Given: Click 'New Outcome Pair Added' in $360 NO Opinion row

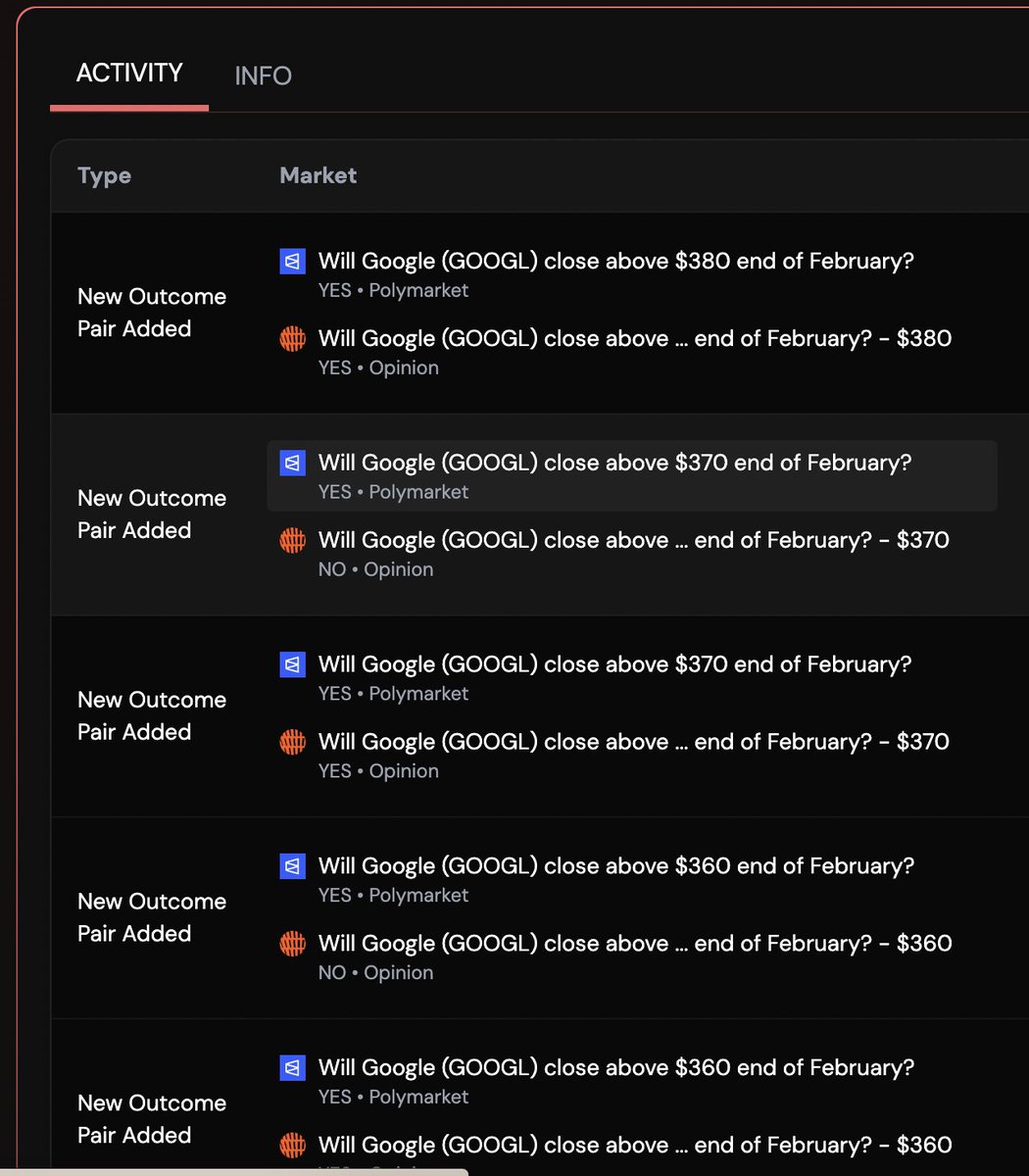Looking at the screenshot, I should click(152, 918).
